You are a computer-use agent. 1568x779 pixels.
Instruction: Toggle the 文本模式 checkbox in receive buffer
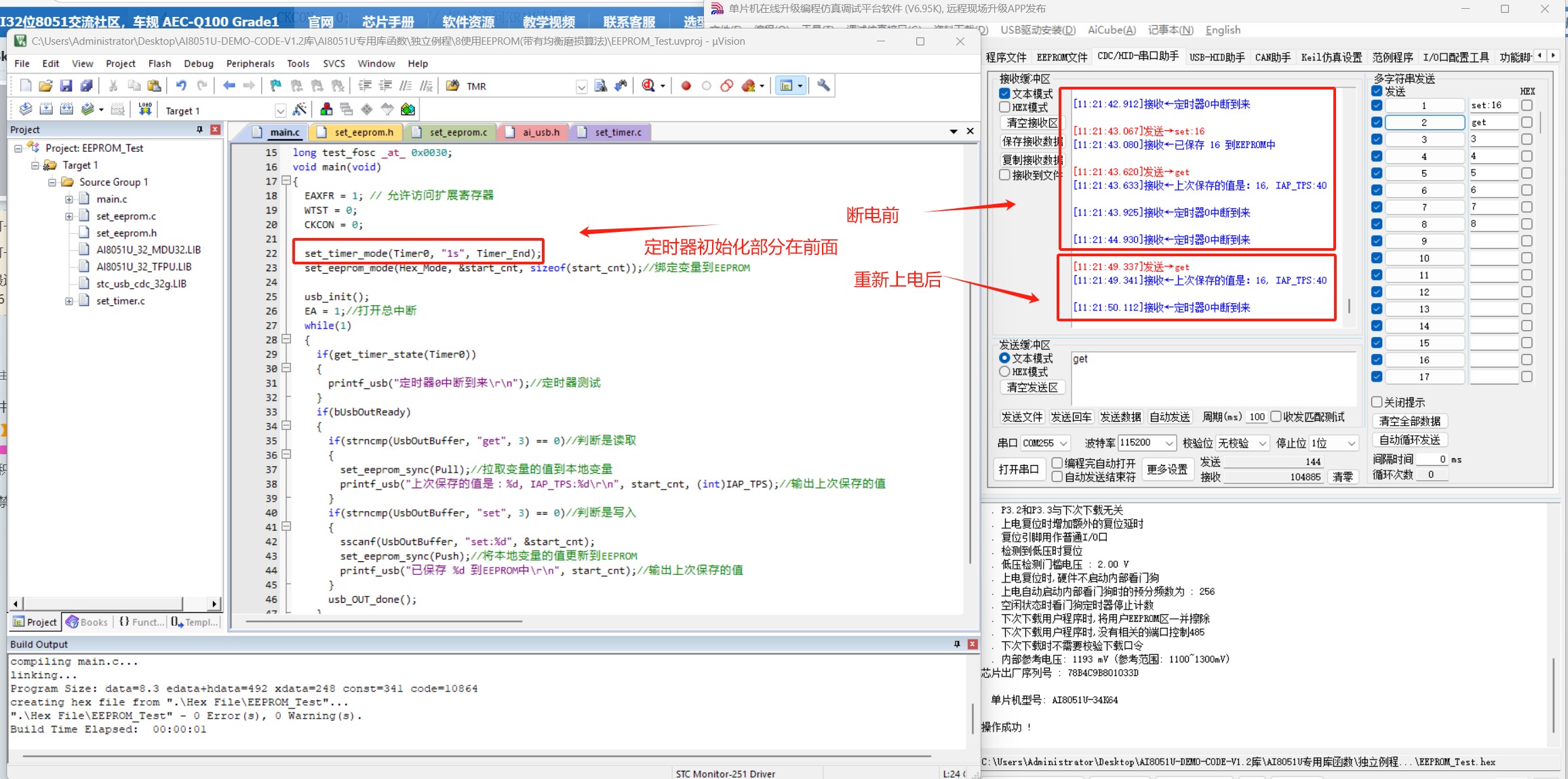pos(1004,94)
